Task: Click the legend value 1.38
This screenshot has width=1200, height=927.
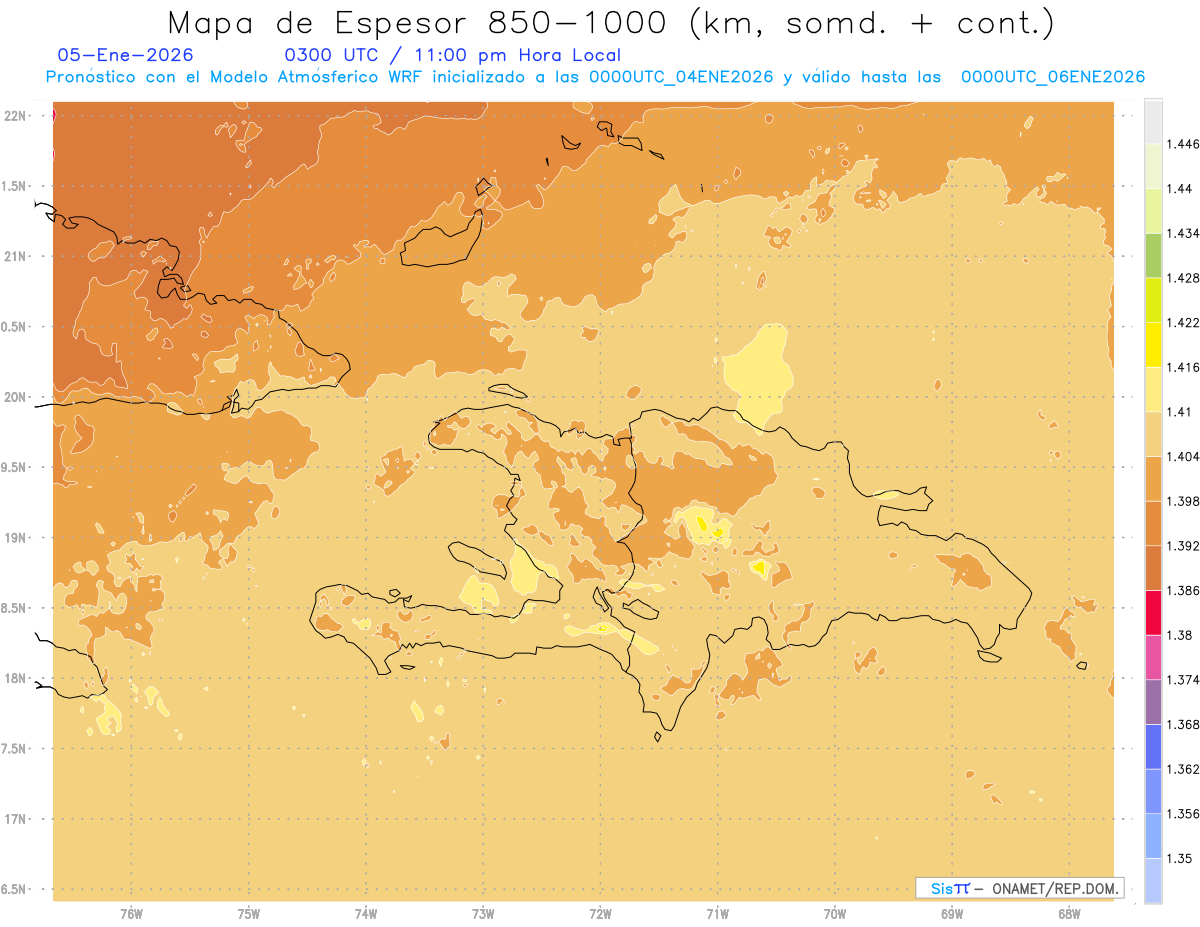Action: pyautogui.click(x=1179, y=635)
